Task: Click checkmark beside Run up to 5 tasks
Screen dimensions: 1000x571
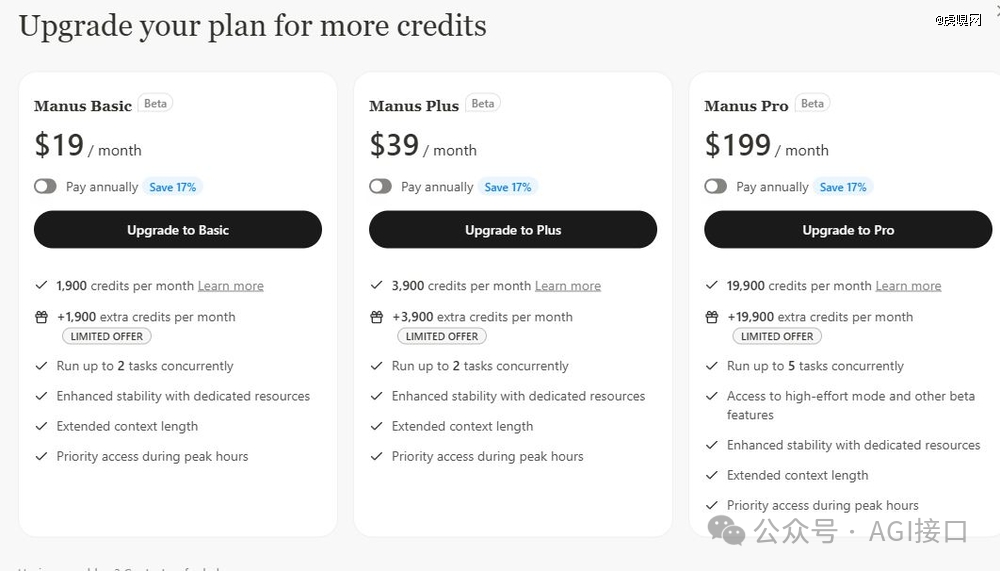Action: (x=712, y=366)
